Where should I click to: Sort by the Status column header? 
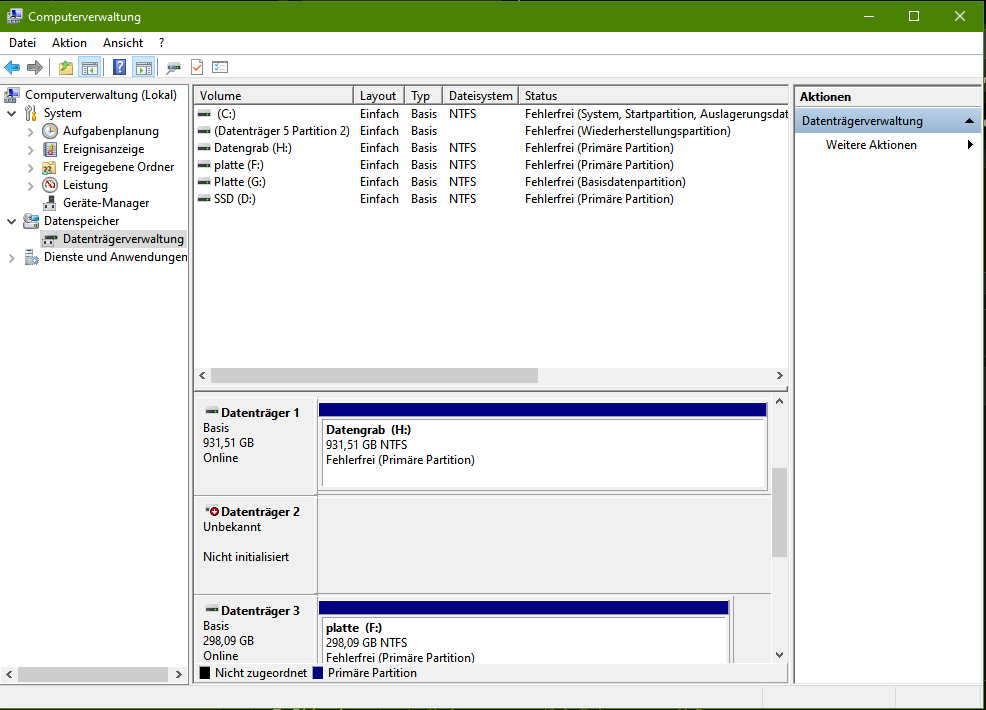tap(653, 96)
